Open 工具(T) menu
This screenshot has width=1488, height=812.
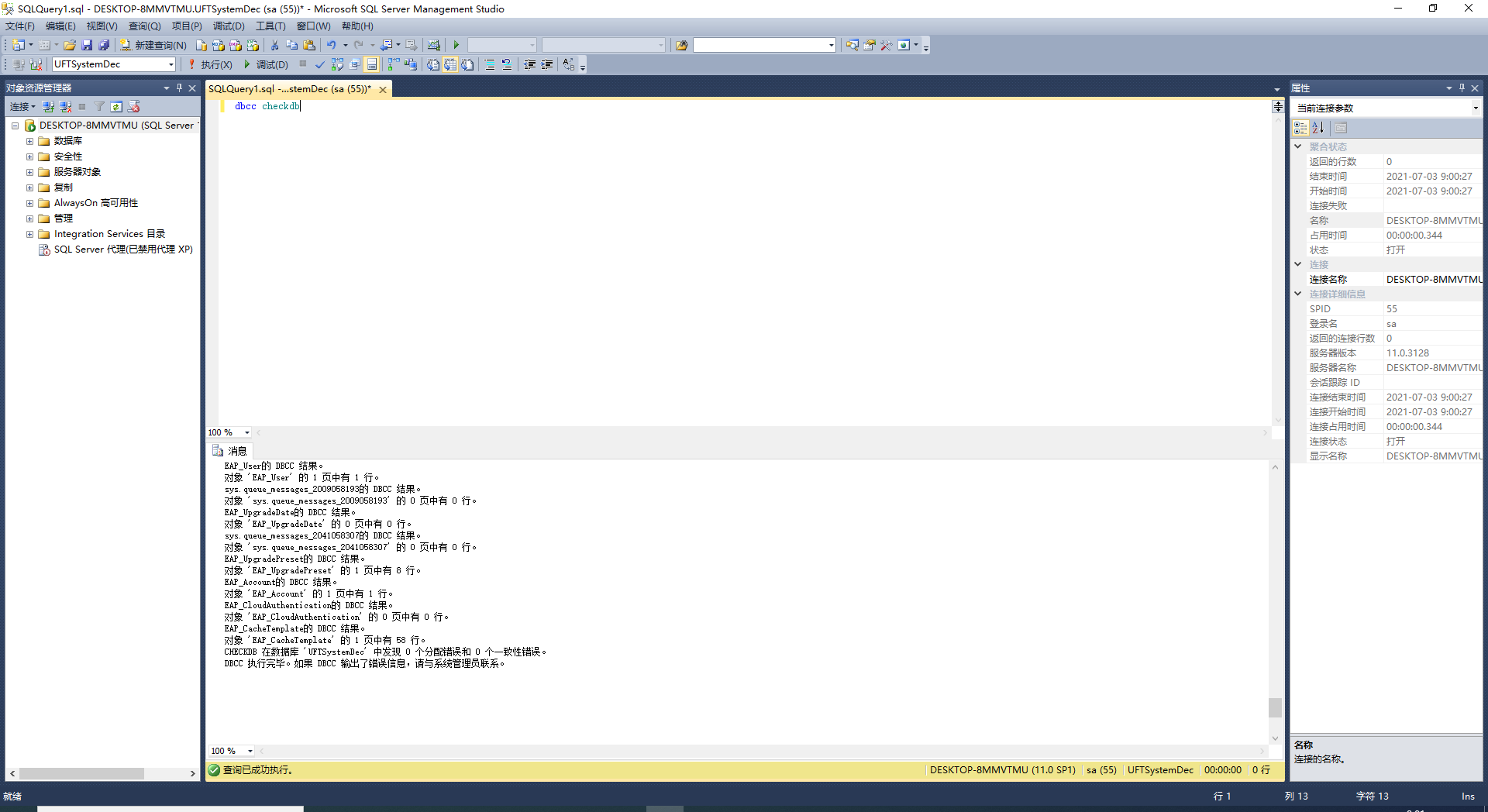point(270,26)
